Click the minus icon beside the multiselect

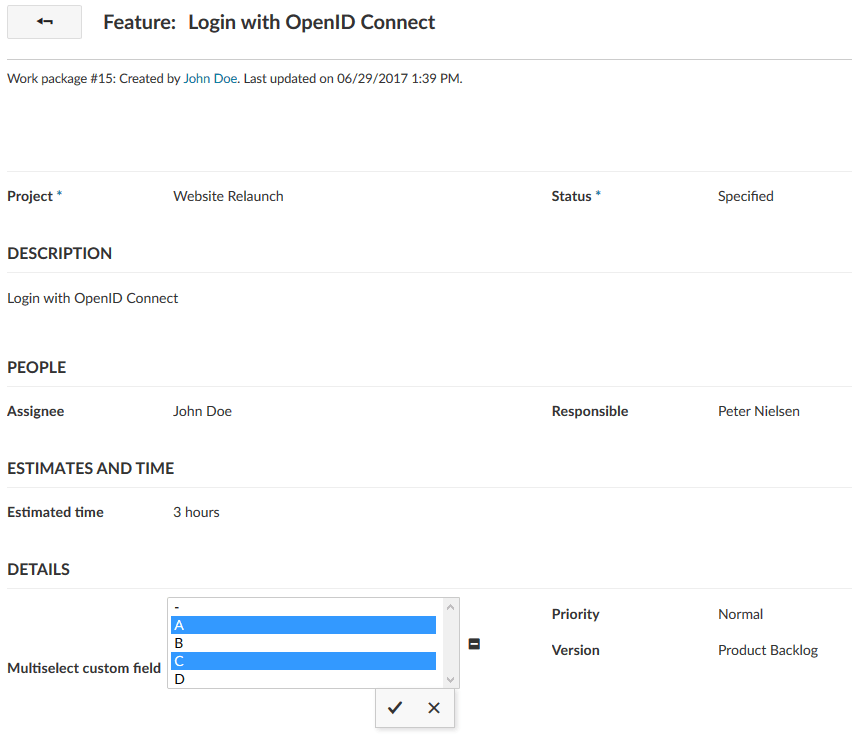click(x=474, y=643)
